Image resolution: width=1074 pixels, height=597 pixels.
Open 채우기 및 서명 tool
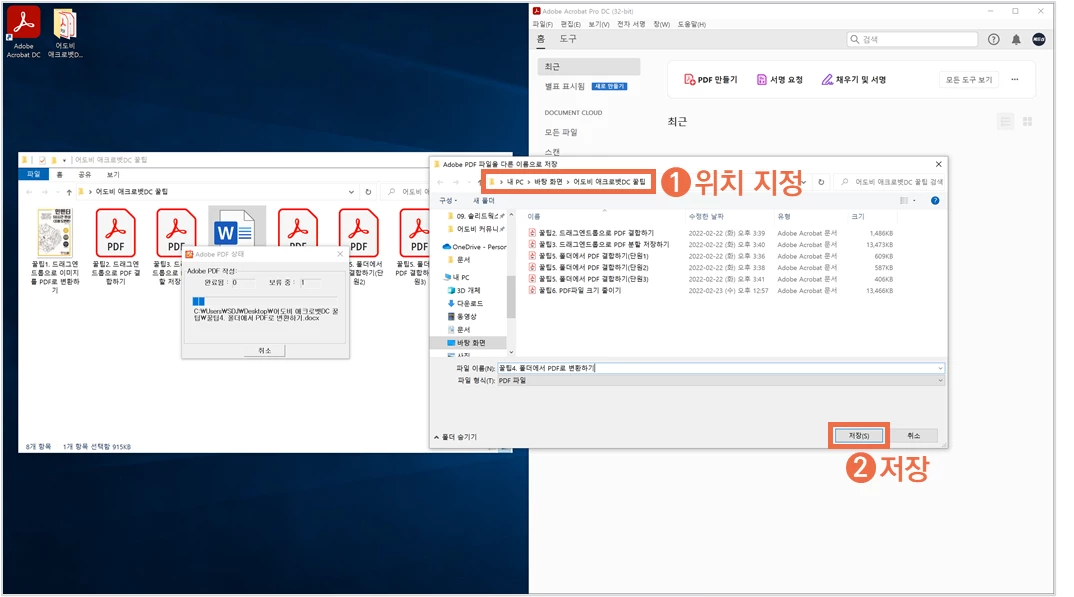click(853, 79)
